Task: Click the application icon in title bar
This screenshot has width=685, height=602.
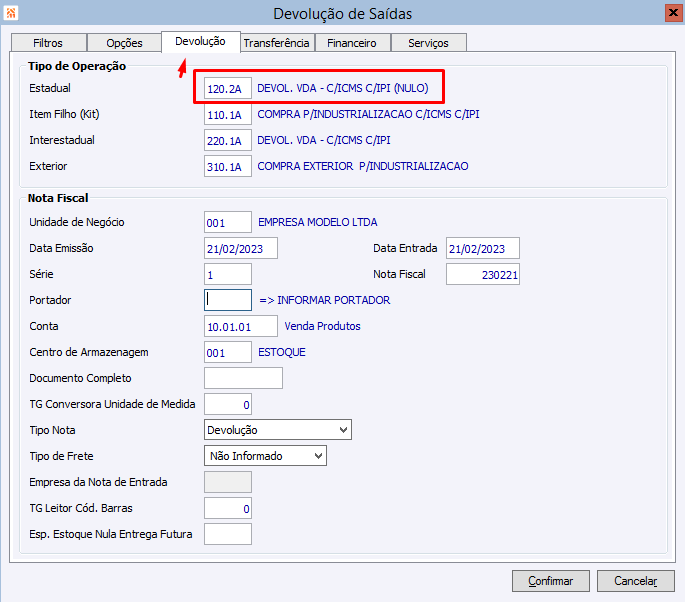Action: [x=11, y=13]
